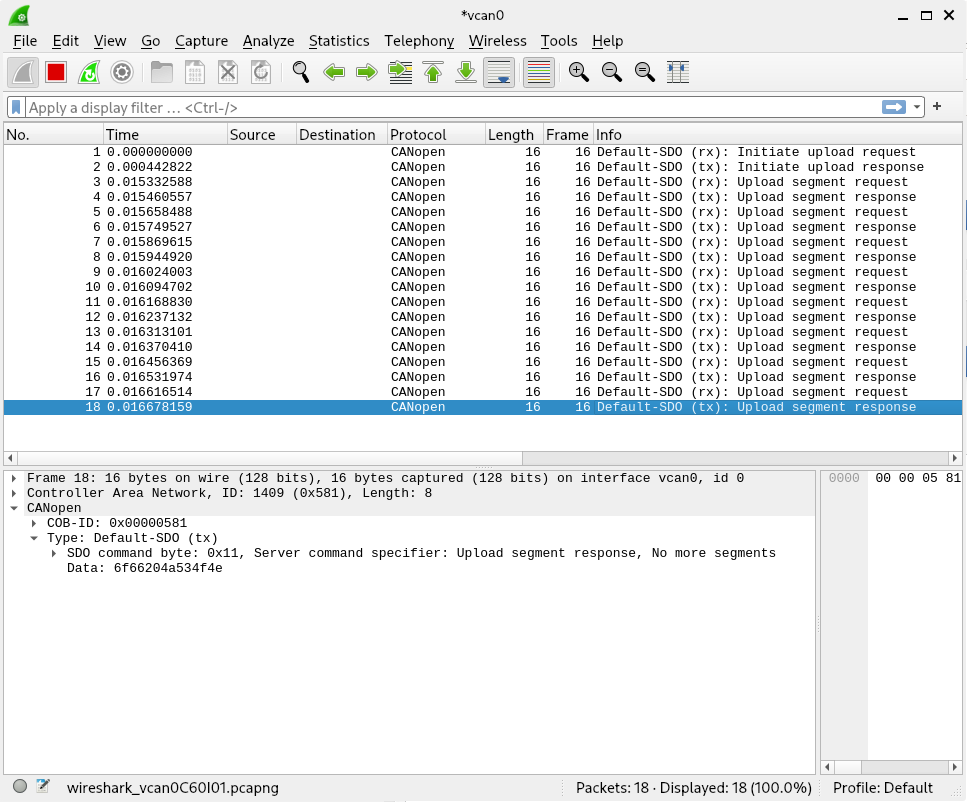Open the Statistics menu
This screenshot has width=967, height=802.
[x=338, y=41]
